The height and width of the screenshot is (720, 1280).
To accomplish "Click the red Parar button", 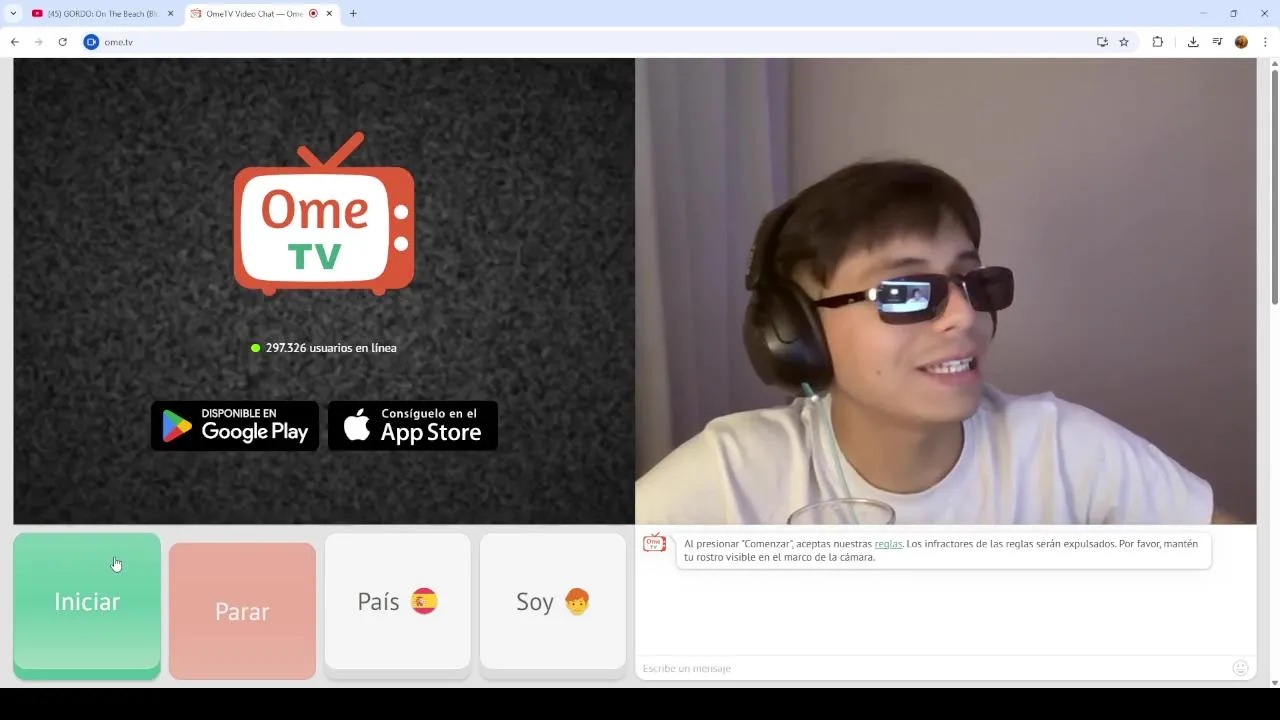I will pyautogui.click(x=242, y=611).
